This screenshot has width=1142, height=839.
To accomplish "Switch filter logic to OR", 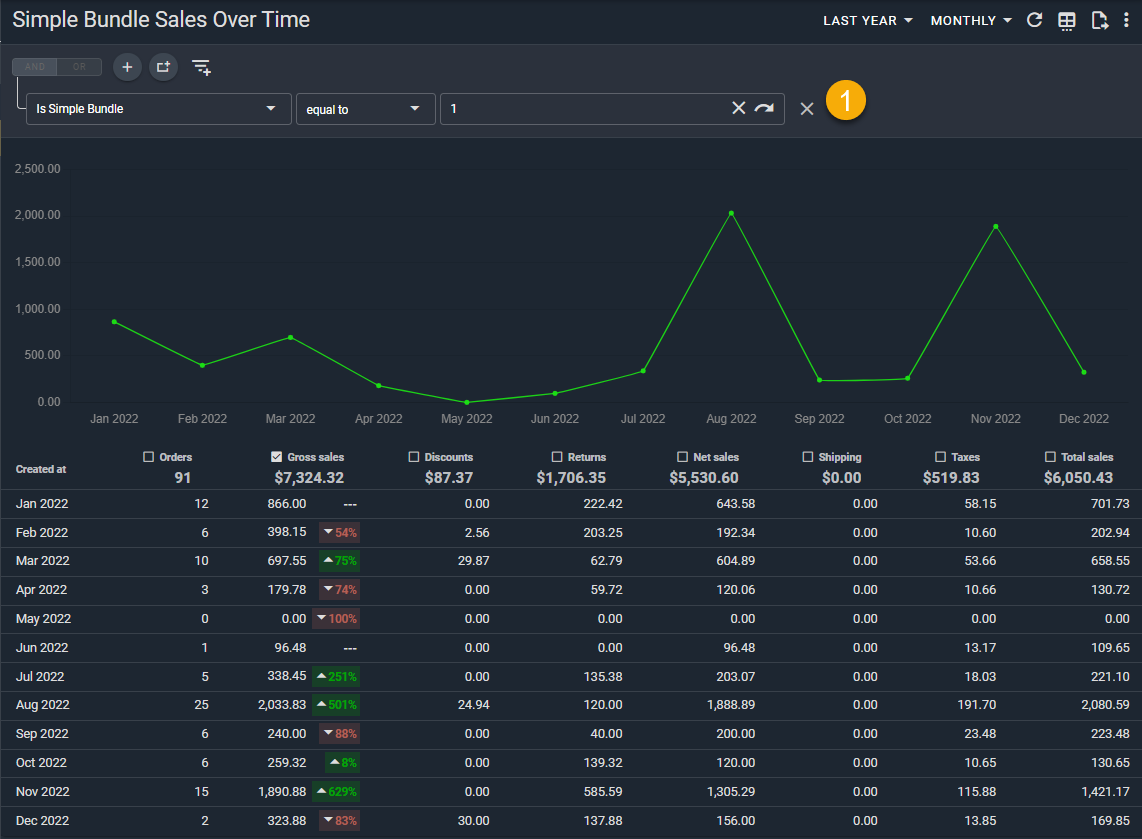I will coord(80,67).
